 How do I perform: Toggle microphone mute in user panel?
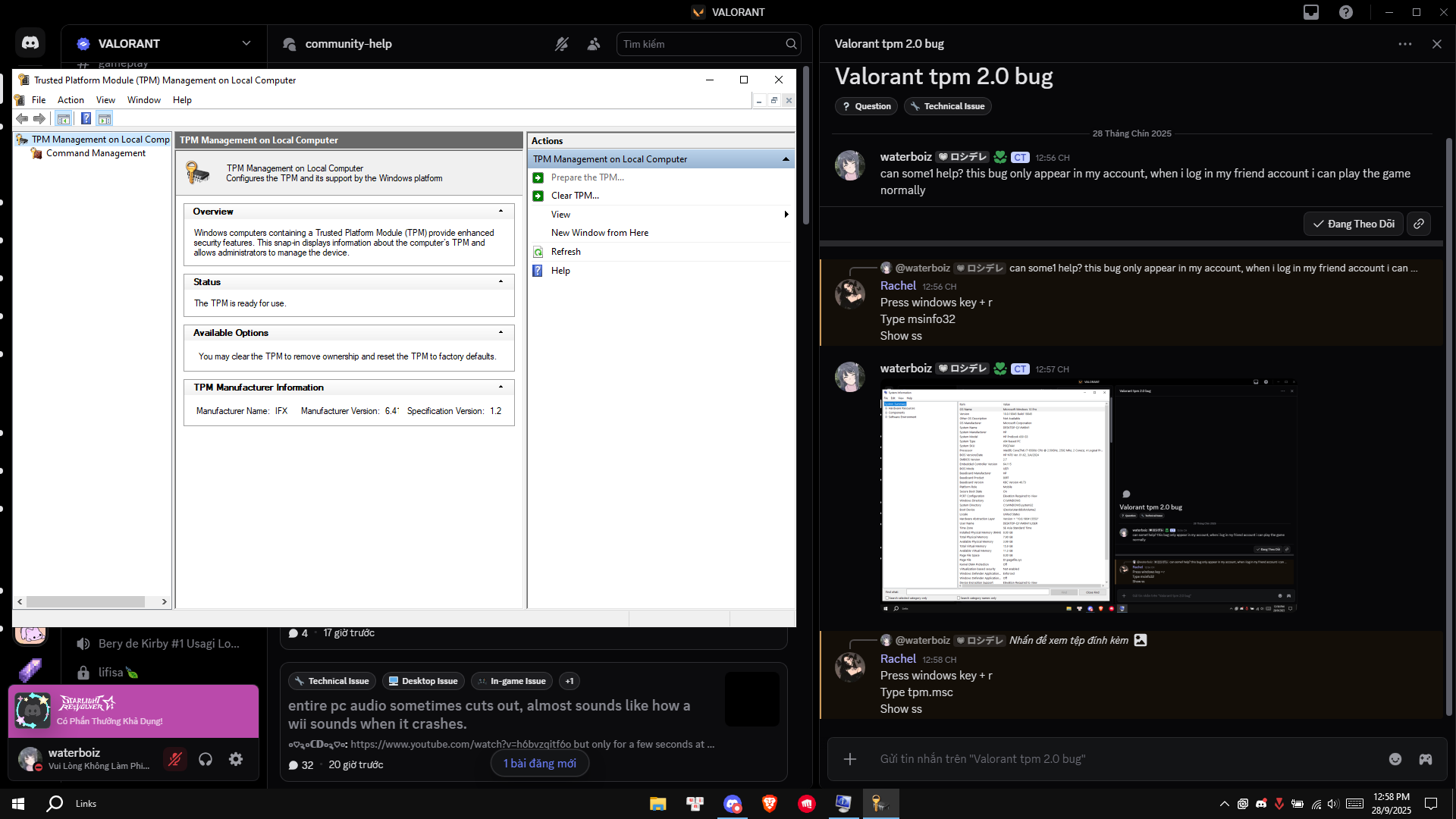[x=175, y=759]
